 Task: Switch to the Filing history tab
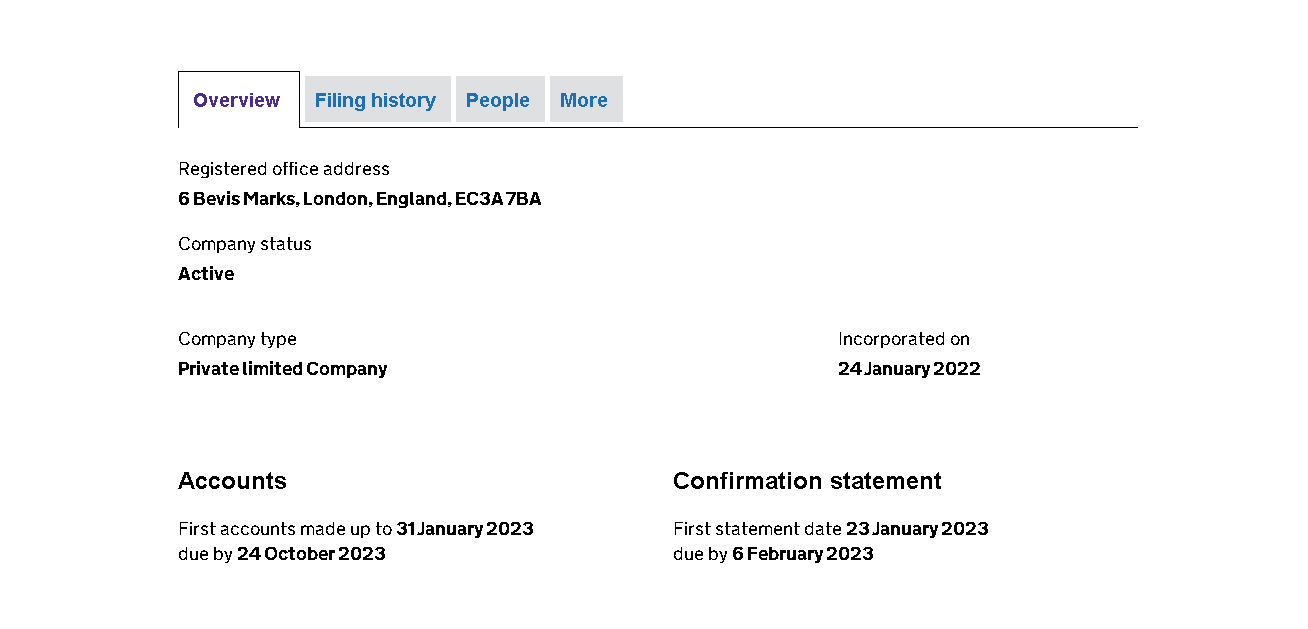pyautogui.click(x=375, y=100)
